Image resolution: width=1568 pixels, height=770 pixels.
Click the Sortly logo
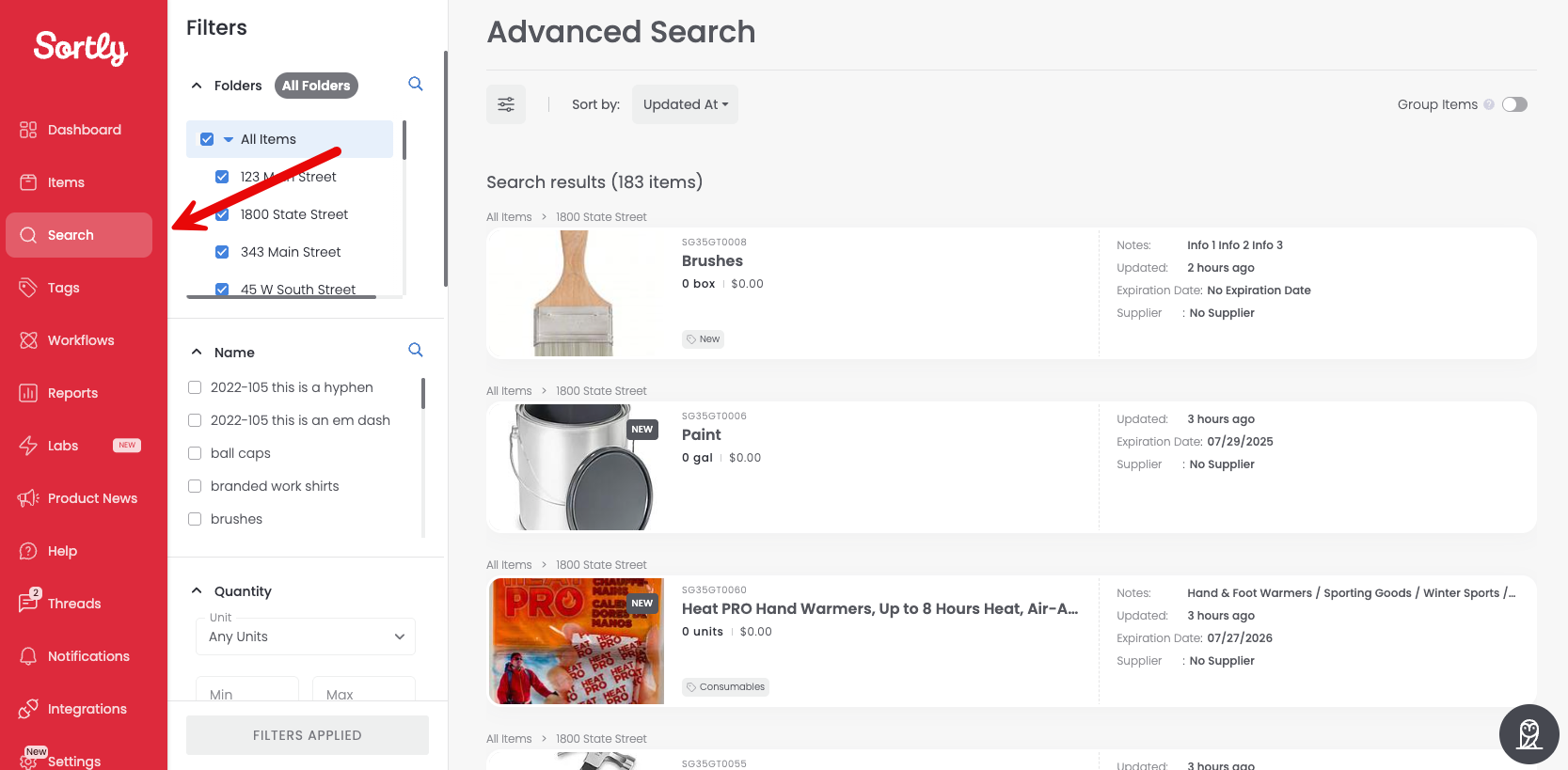click(x=81, y=47)
